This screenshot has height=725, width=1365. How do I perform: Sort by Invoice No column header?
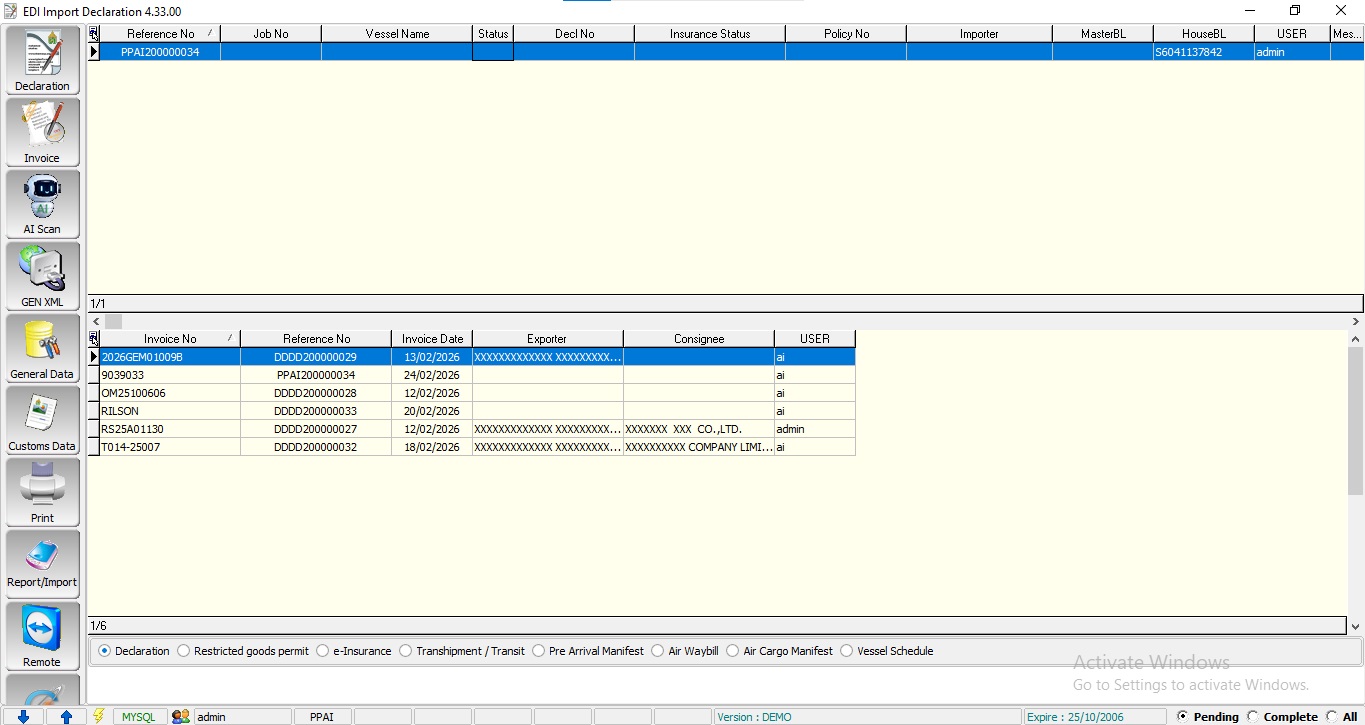170,339
